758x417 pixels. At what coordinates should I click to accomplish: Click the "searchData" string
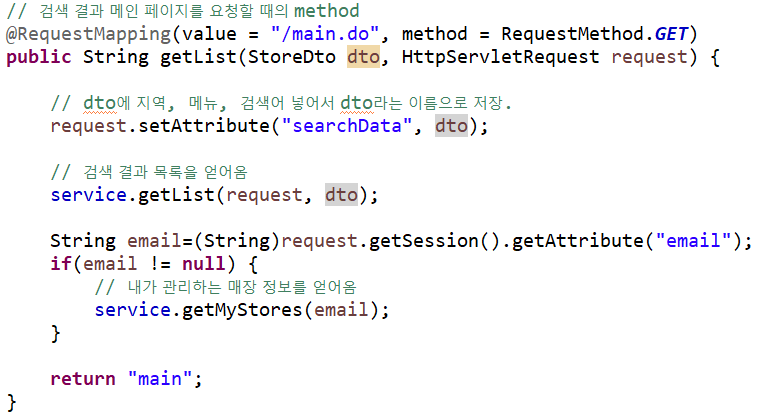coord(347,126)
